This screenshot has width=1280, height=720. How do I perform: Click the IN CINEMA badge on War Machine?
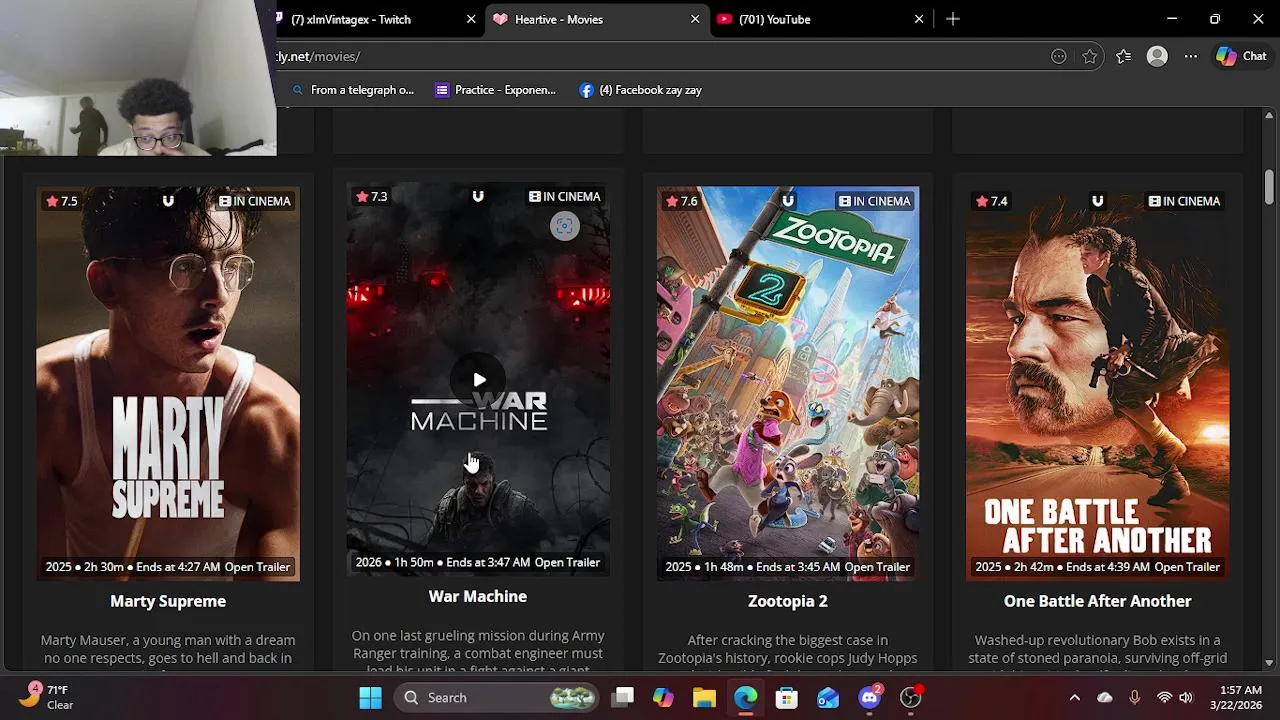(x=565, y=196)
